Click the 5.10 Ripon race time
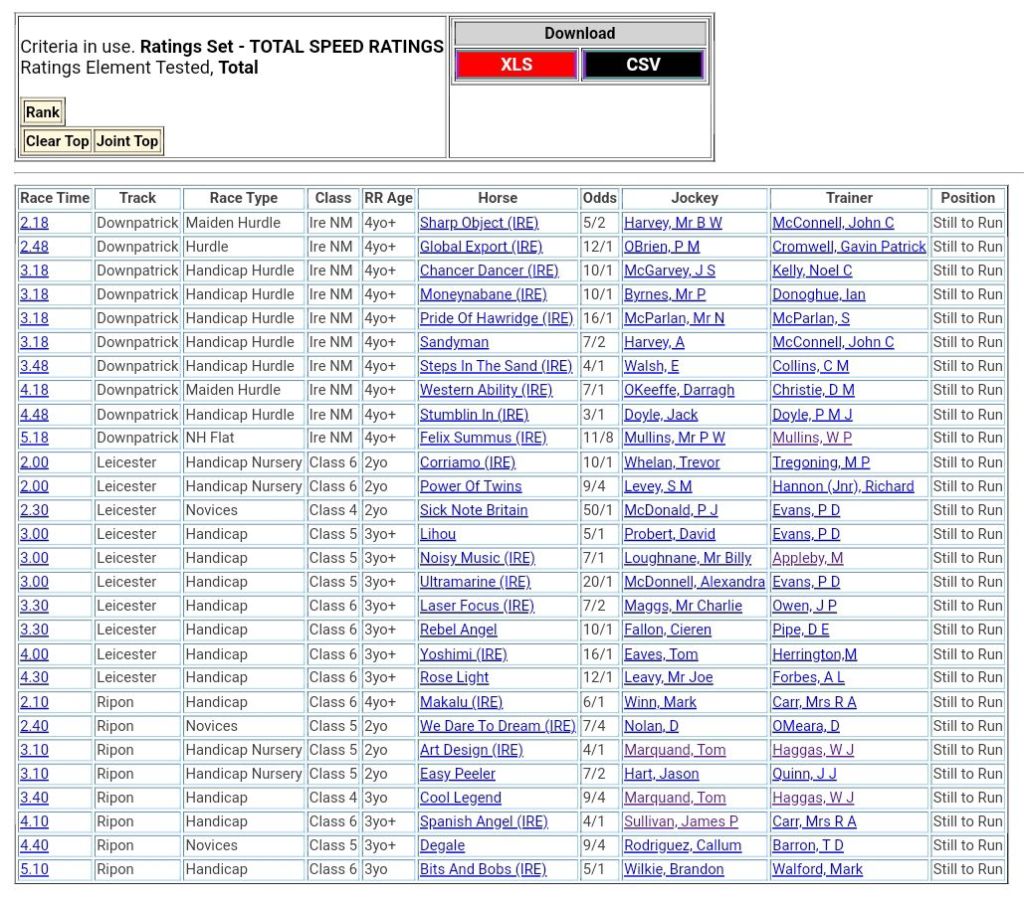 pyautogui.click(x=34, y=869)
